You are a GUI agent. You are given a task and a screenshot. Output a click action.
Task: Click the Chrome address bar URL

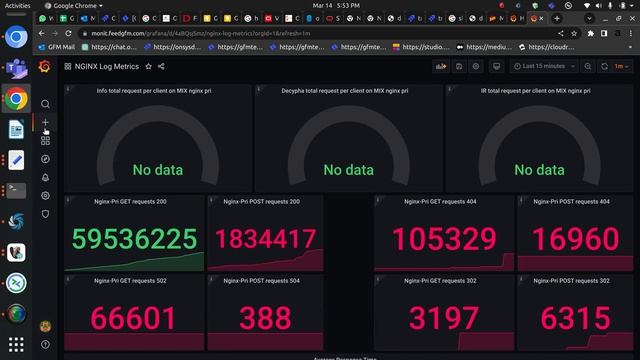click(x=200, y=33)
